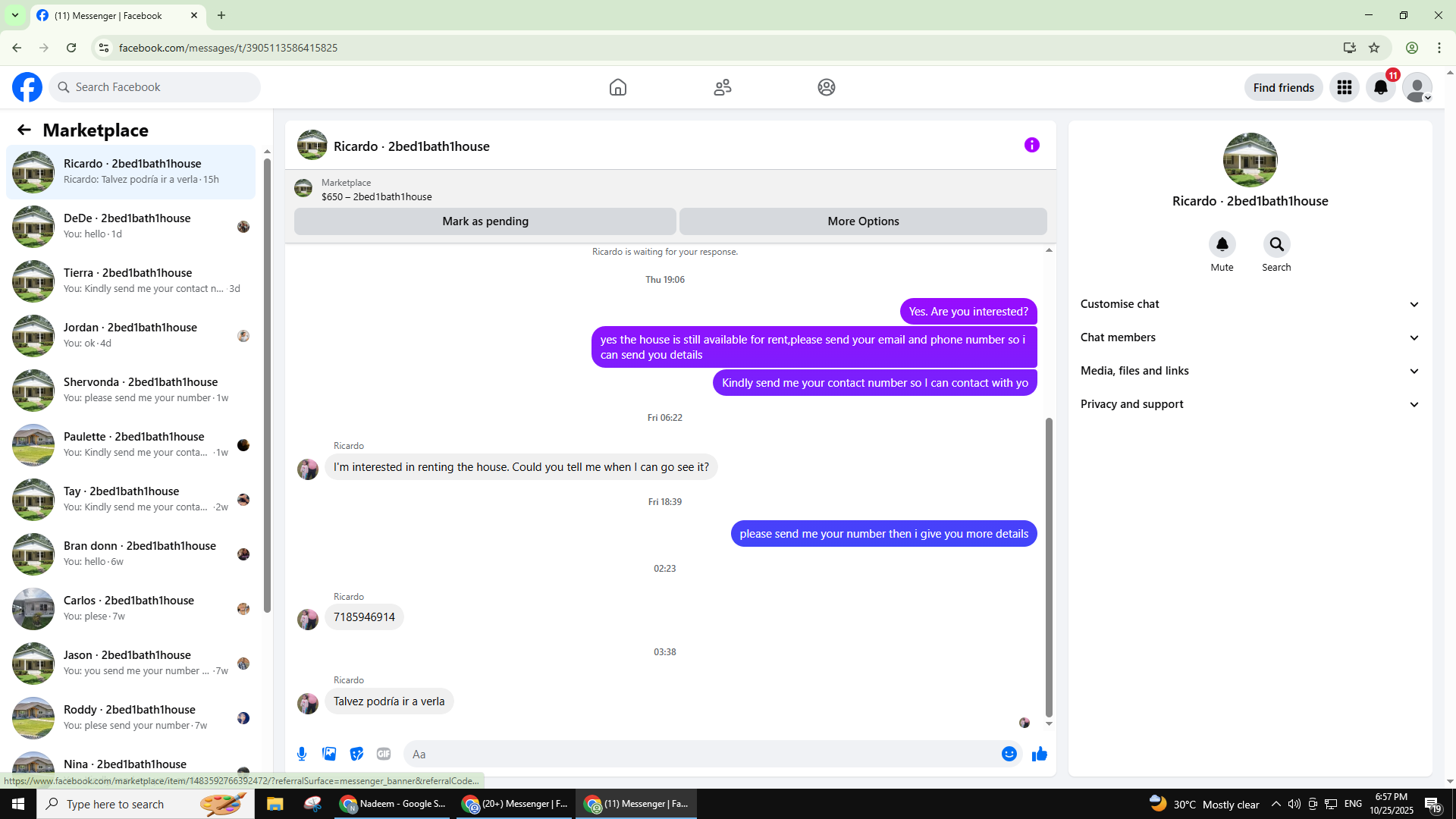The image size is (1456, 819).
Task: Expand the Privacy and support section
Action: tap(1250, 404)
